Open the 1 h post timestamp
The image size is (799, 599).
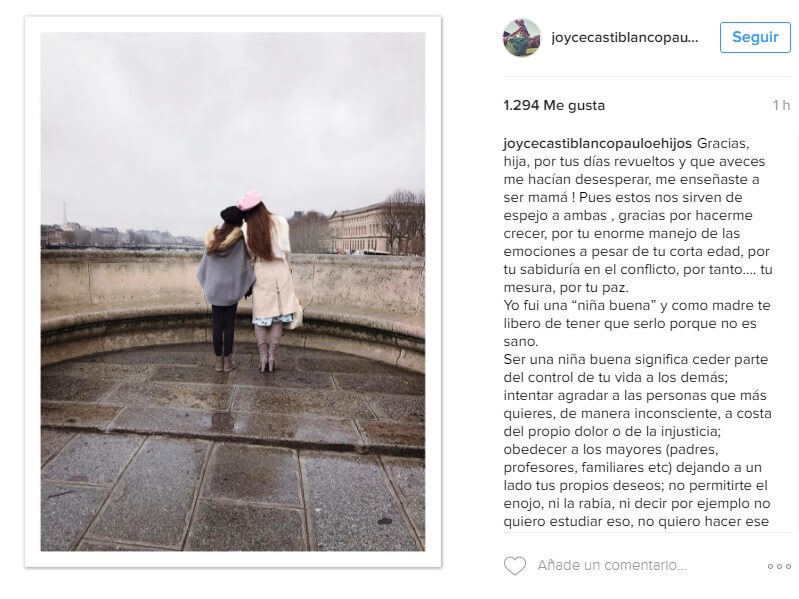pyautogui.click(x=781, y=105)
